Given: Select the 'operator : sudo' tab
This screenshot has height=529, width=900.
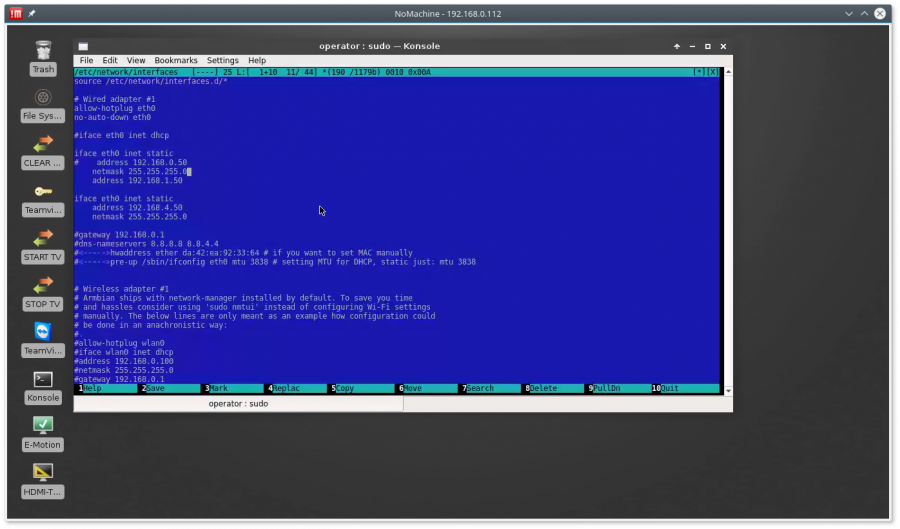Looking at the screenshot, I should [x=238, y=404].
